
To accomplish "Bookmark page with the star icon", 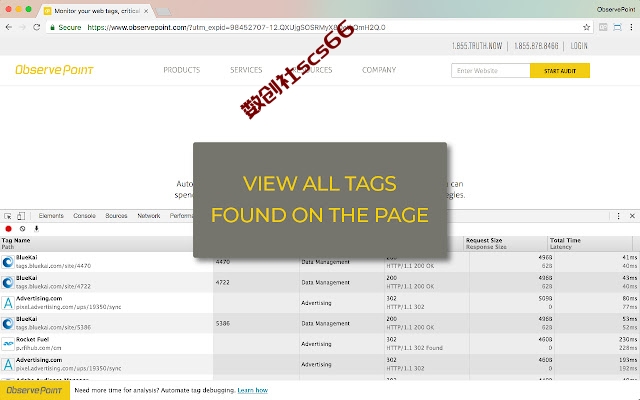I will pyautogui.click(x=587, y=27).
